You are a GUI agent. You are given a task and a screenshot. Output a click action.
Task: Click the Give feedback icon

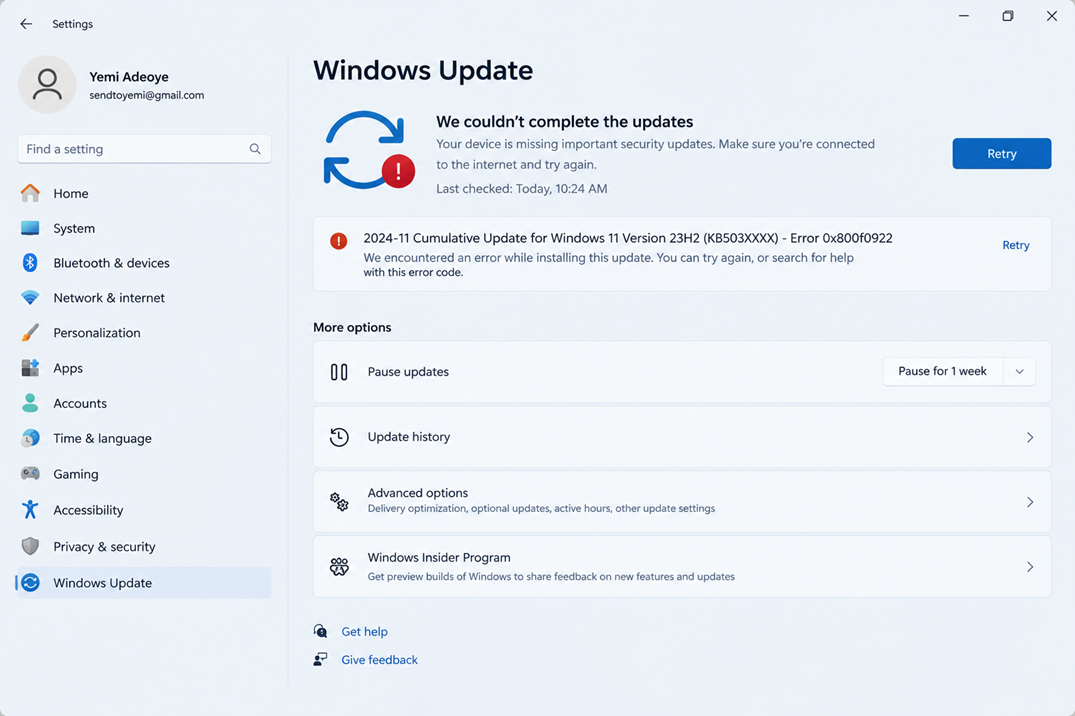point(320,660)
